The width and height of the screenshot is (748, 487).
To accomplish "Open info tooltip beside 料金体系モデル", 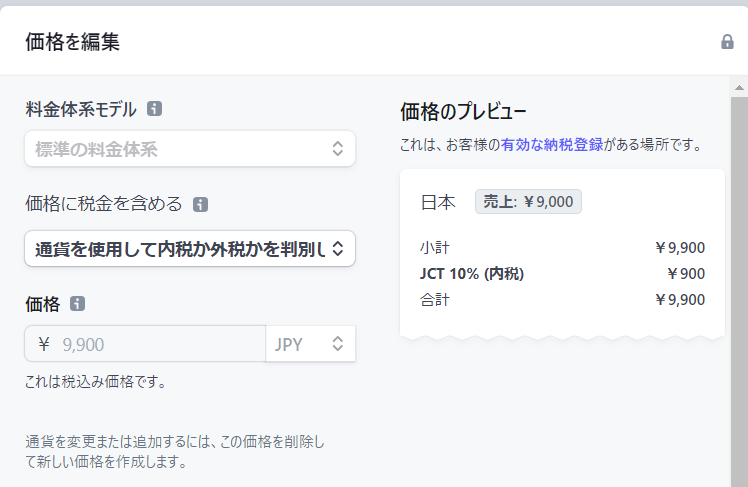I will (154, 109).
